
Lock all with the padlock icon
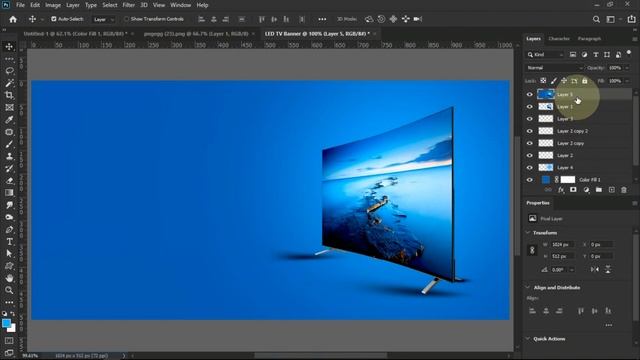584,81
